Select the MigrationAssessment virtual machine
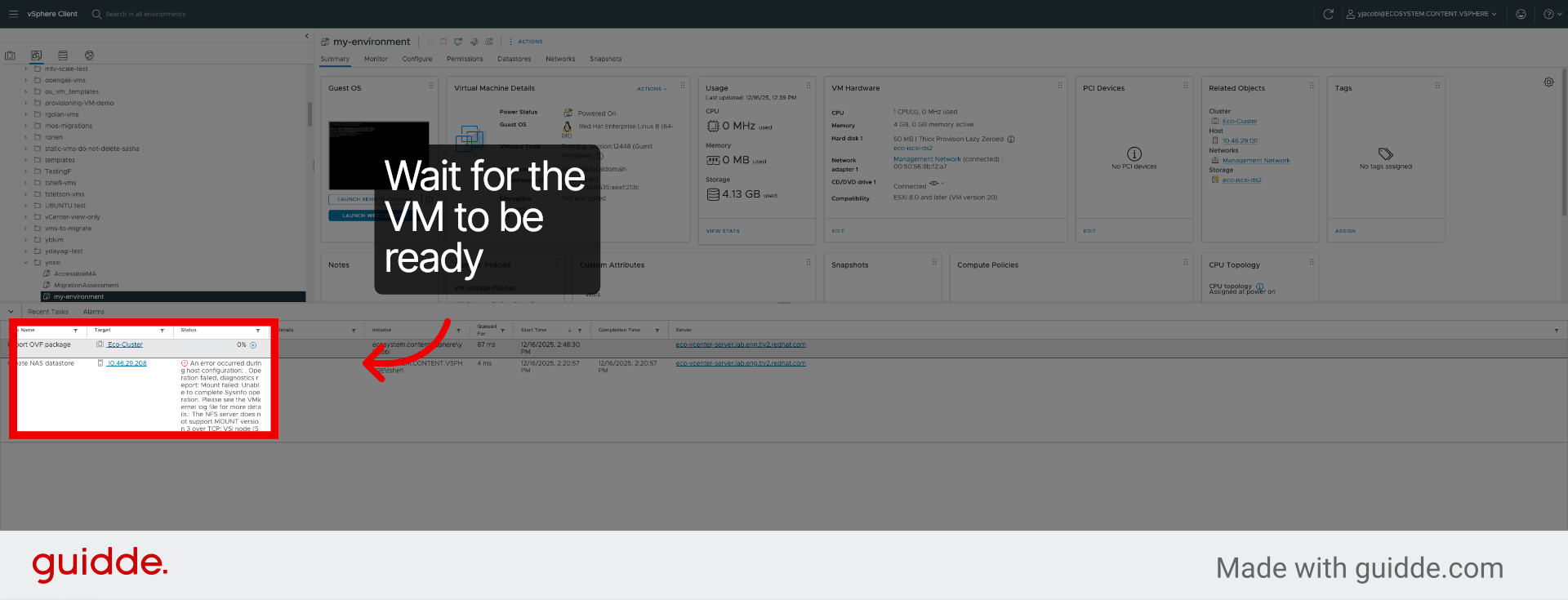The height and width of the screenshot is (600, 1568). point(87,286)
